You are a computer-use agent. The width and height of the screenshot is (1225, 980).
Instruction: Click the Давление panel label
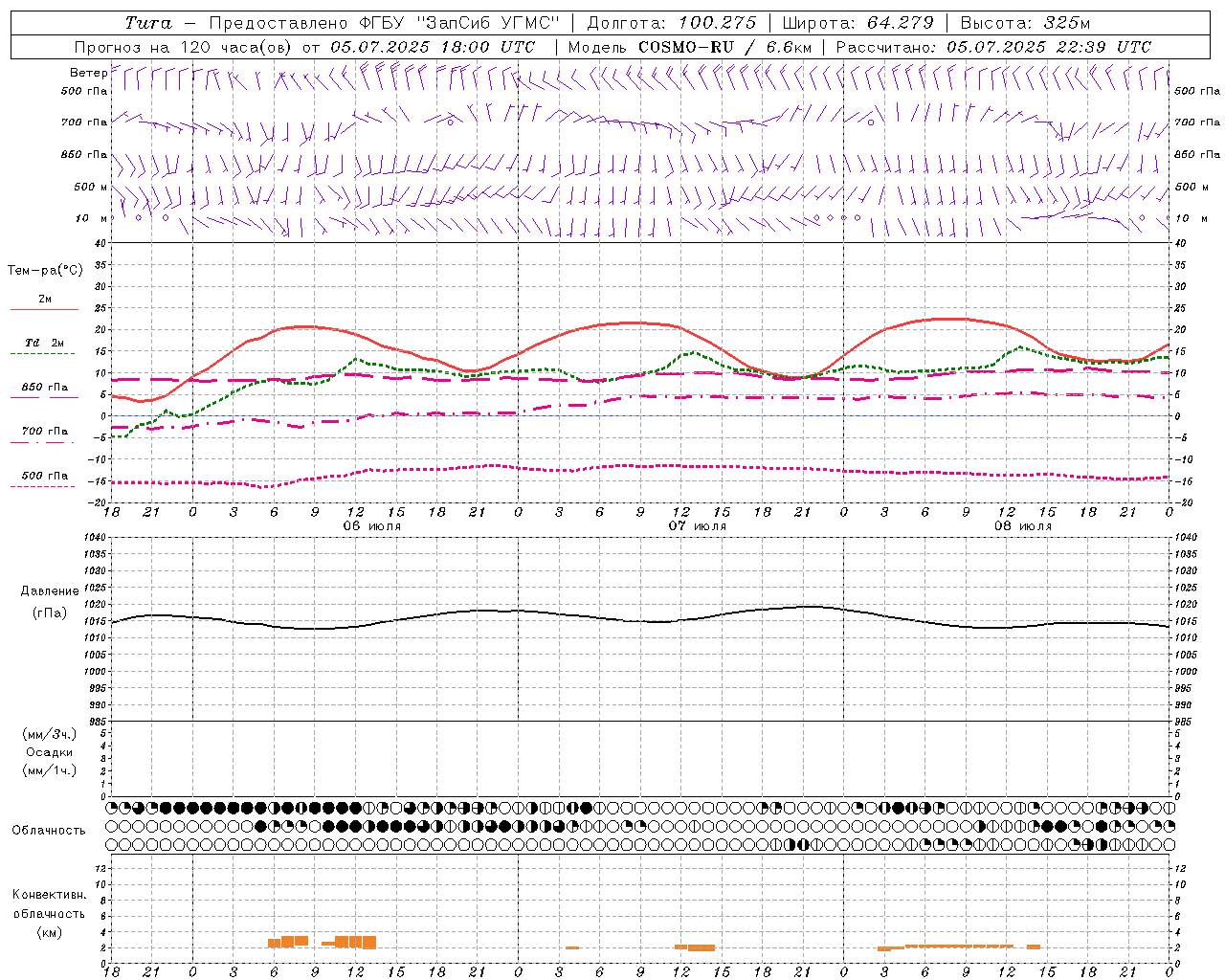tap(50, 591)
